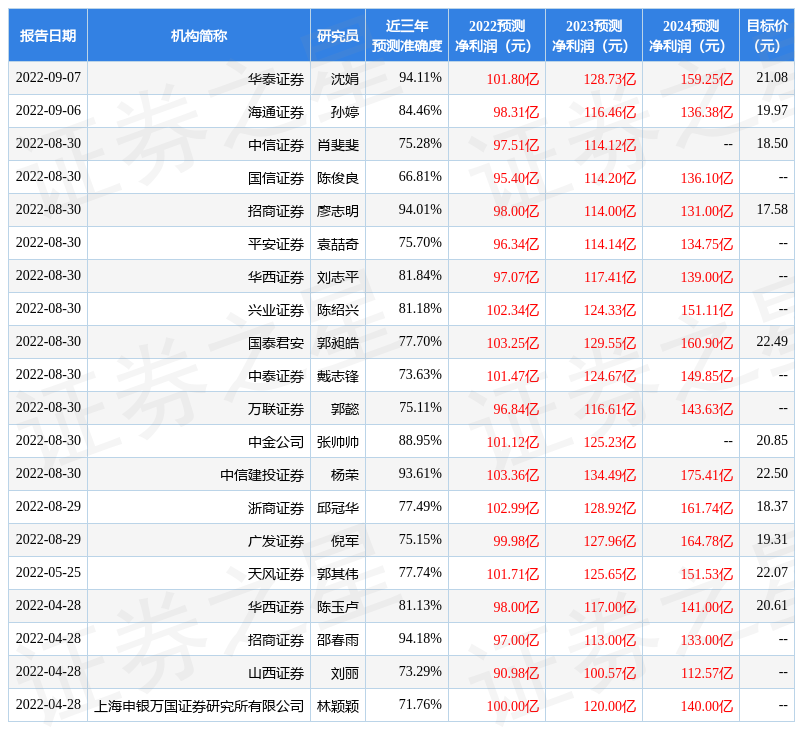Click the 近三年预测准确度 column header
The width and height of the screenshot is (795, 730).
point(407,35)
